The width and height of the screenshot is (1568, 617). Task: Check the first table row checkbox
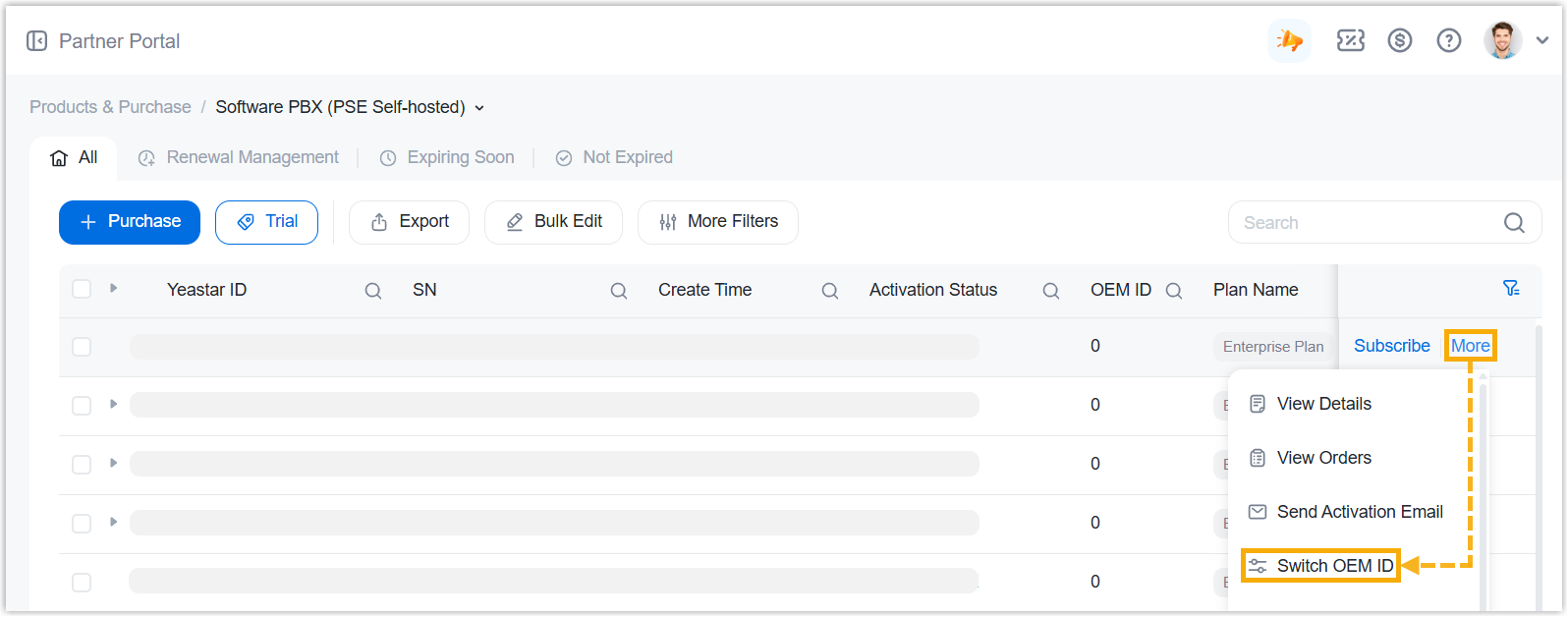82,347
